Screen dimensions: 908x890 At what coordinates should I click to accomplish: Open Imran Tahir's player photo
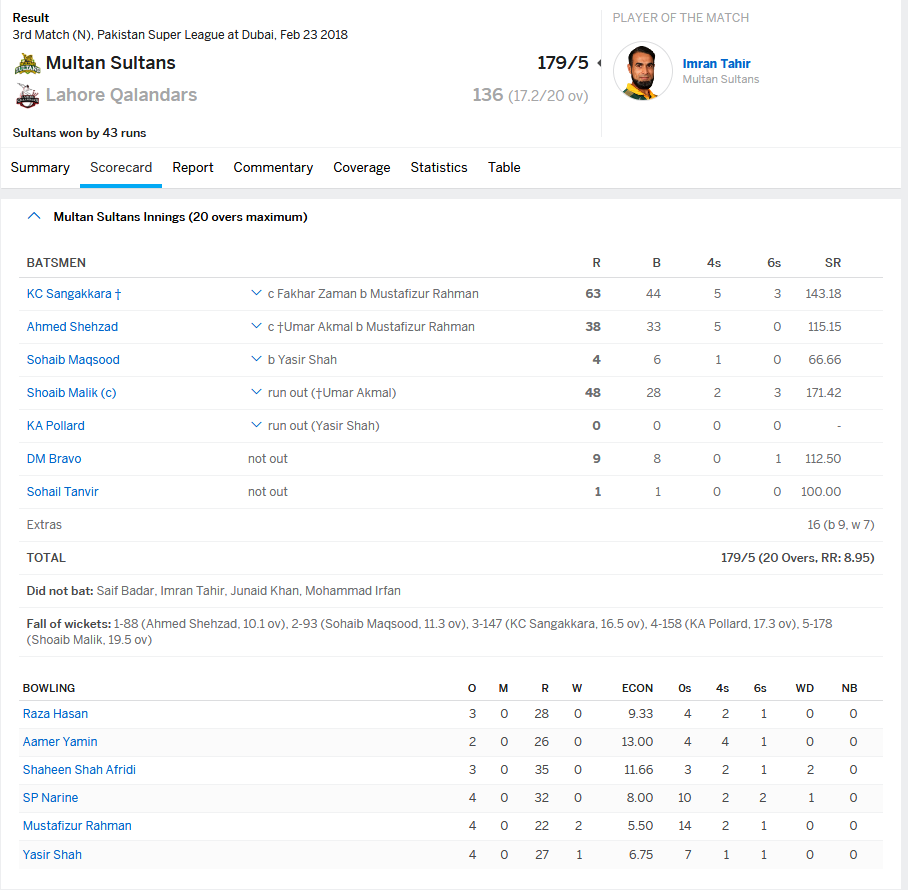point(642,71)
